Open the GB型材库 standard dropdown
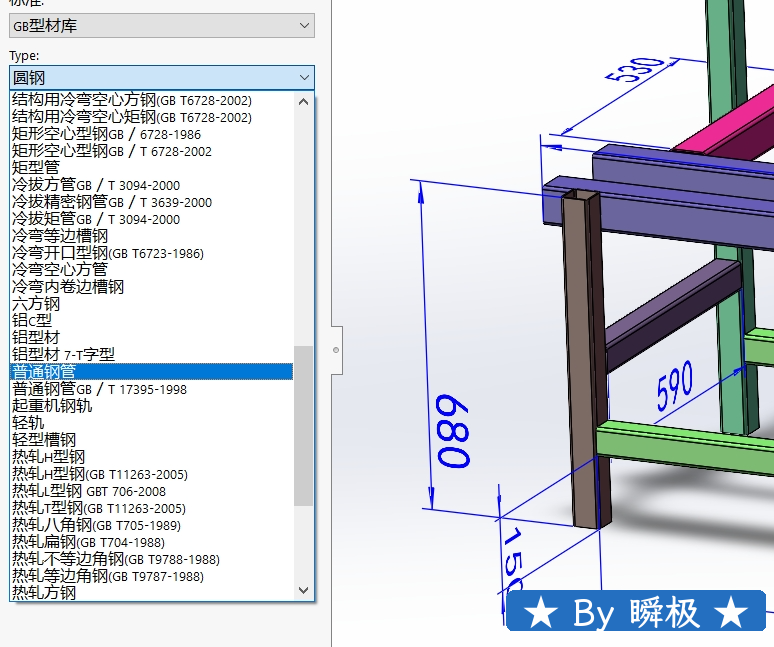 161,26
